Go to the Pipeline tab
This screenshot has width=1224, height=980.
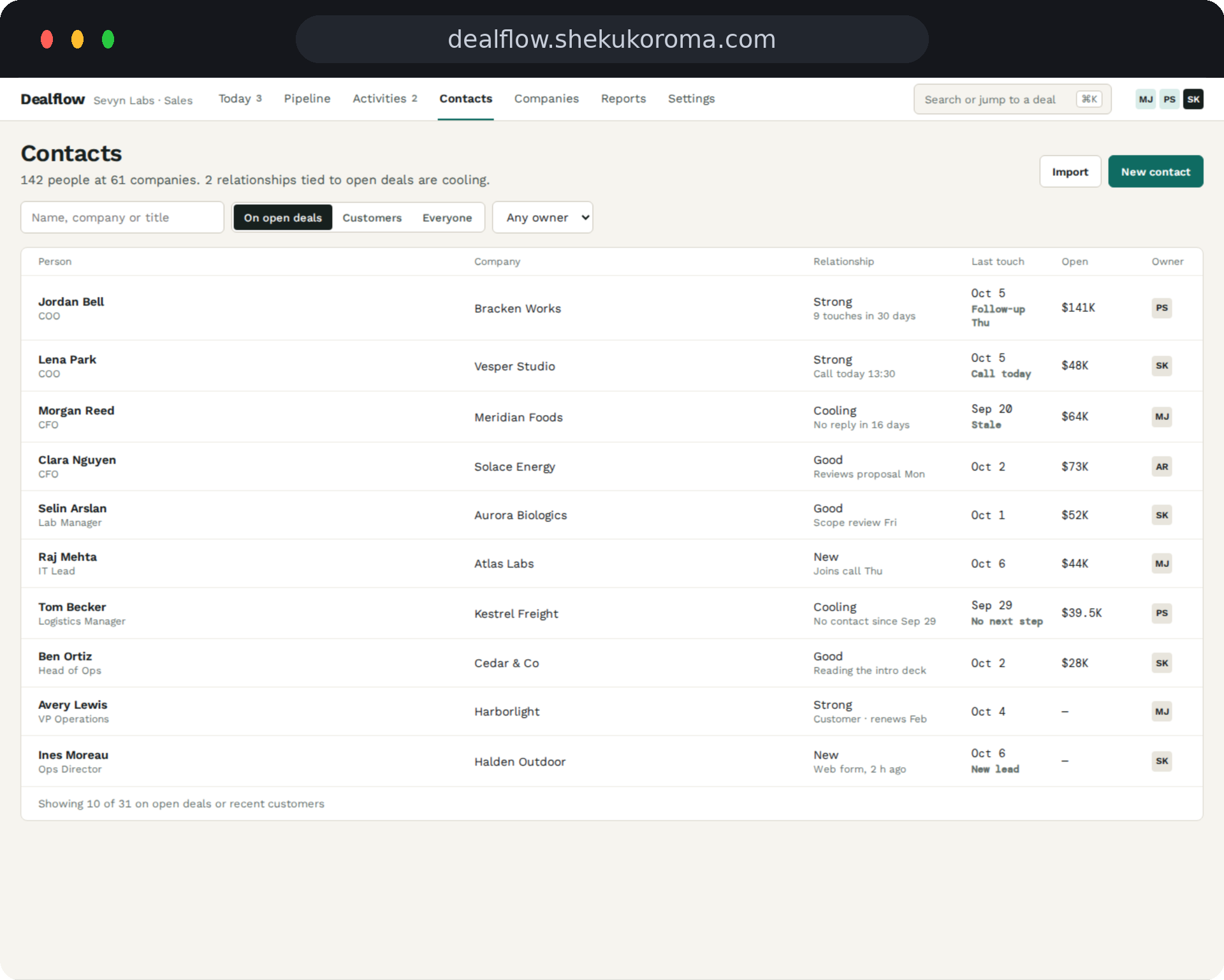307,99
